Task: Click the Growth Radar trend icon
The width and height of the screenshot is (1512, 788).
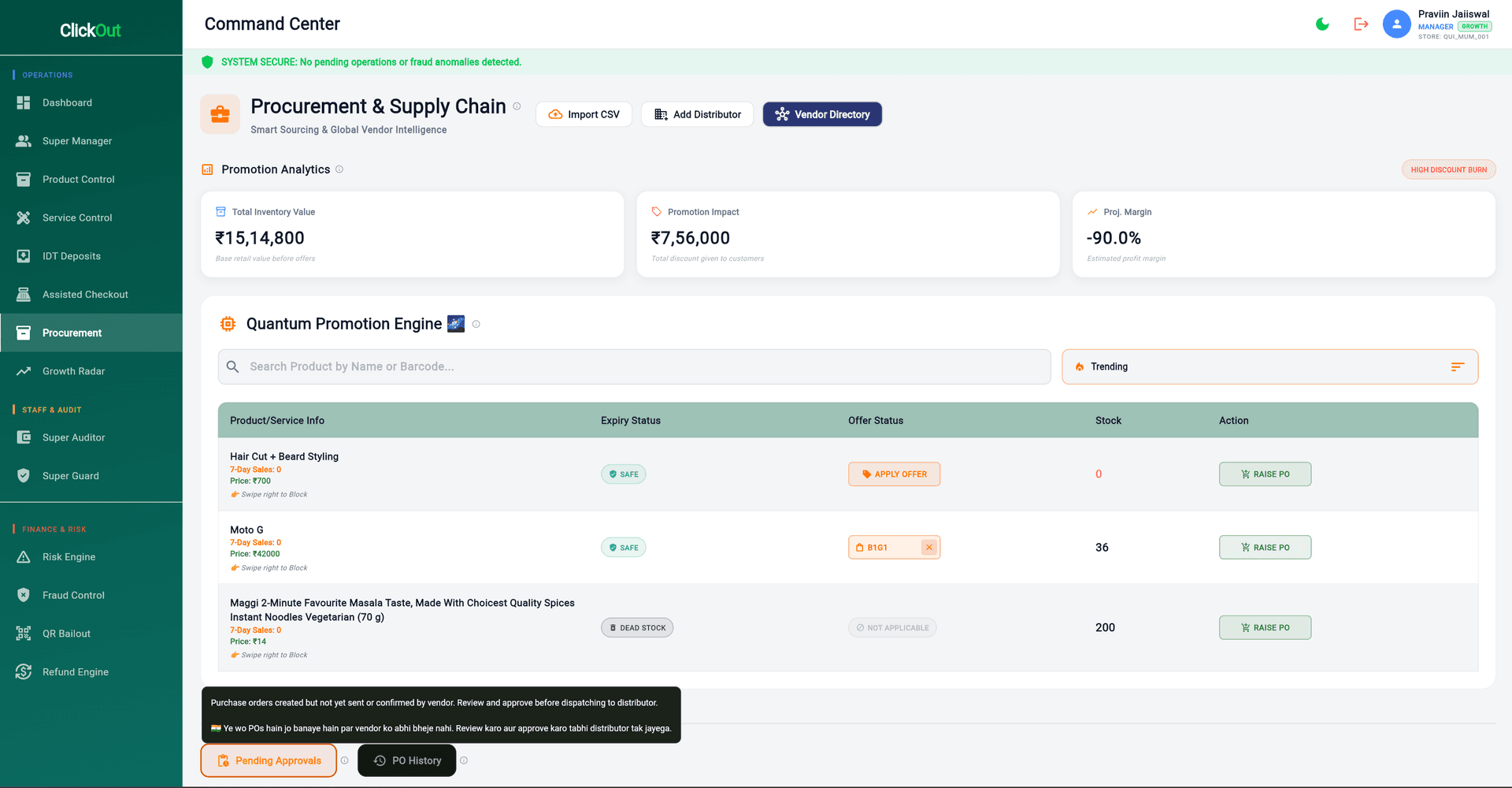Action: (24, 371)
